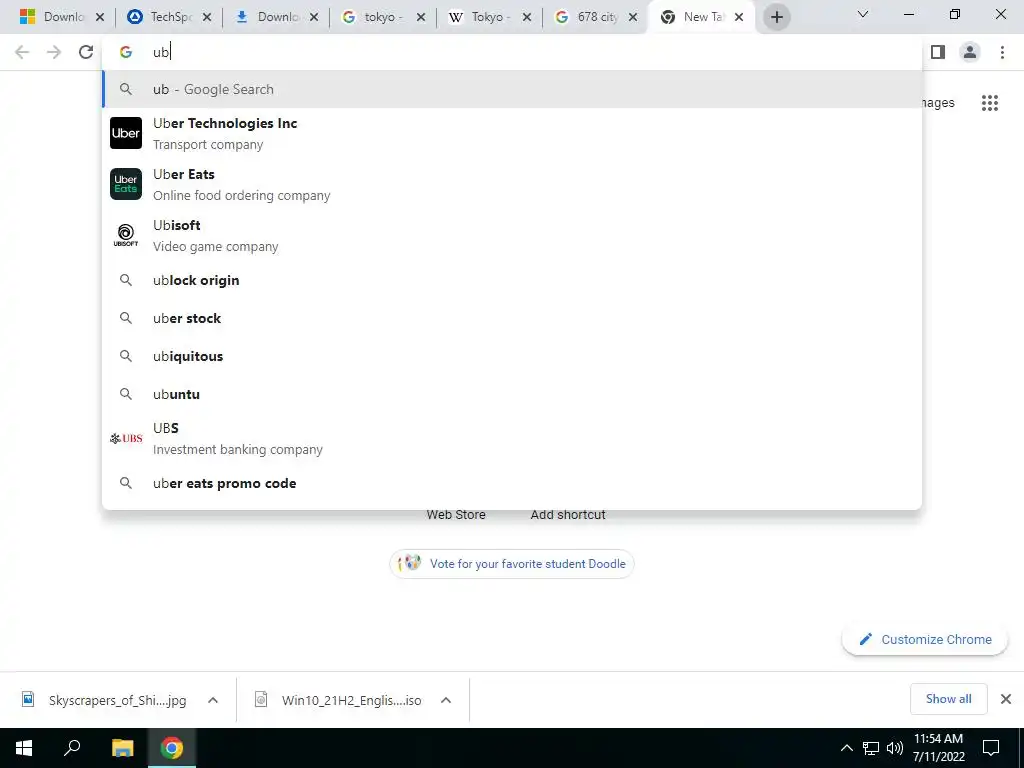The image size is (1024, 768).
Task: Open the Skyscrapers_of_Shi jpg download
Action: click(104, 700)
